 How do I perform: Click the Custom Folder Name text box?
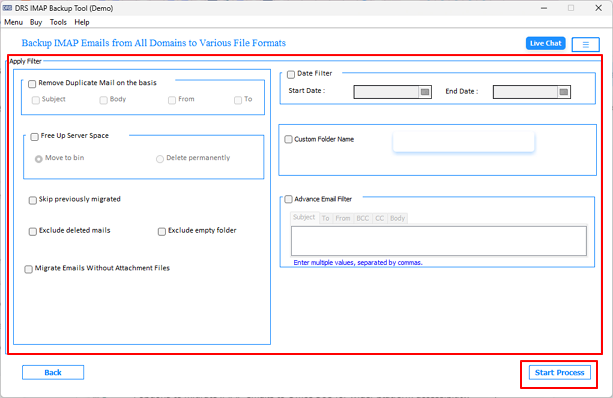pyautogui.click(x=464, y=142)
